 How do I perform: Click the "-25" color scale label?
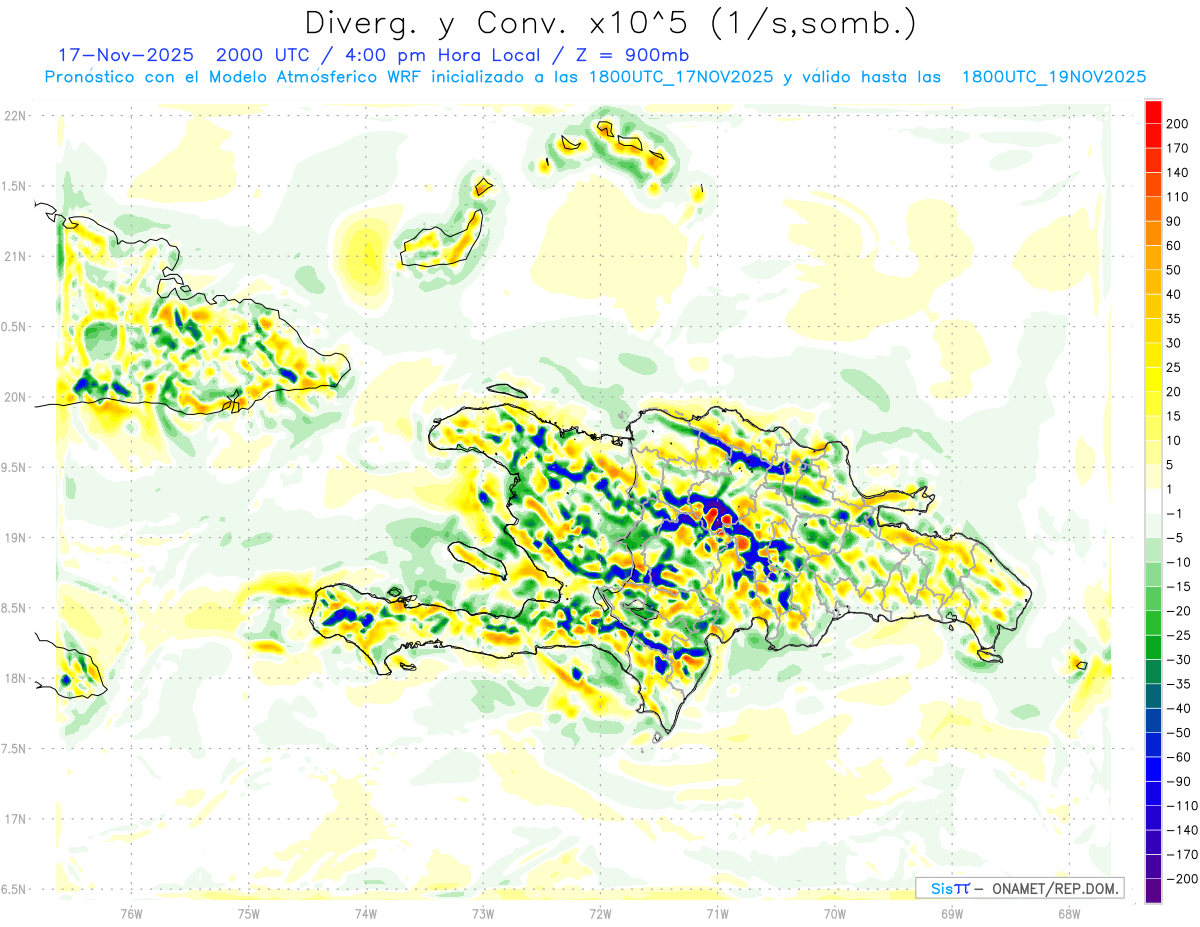(x=1178, y=635)
